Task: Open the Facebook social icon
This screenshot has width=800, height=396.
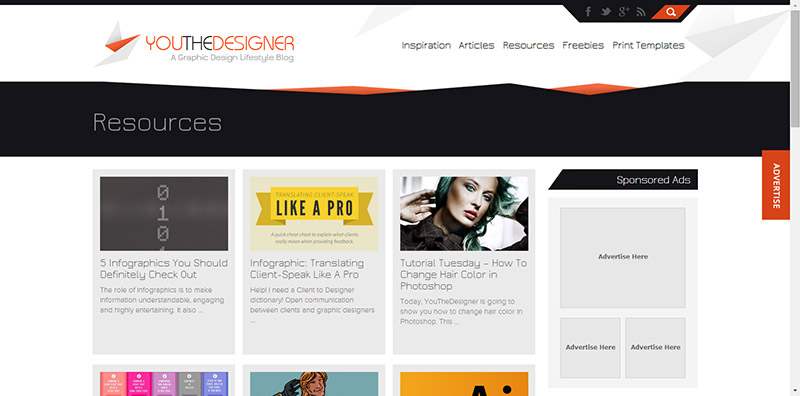Action: tap(588, 12)
